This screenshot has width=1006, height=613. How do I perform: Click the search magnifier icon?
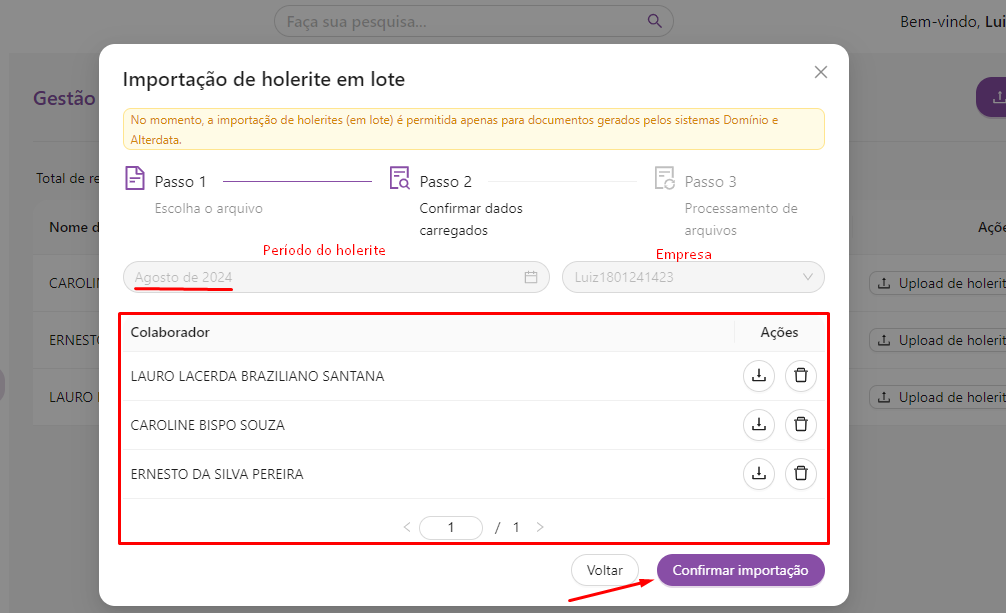click(655, 21)
